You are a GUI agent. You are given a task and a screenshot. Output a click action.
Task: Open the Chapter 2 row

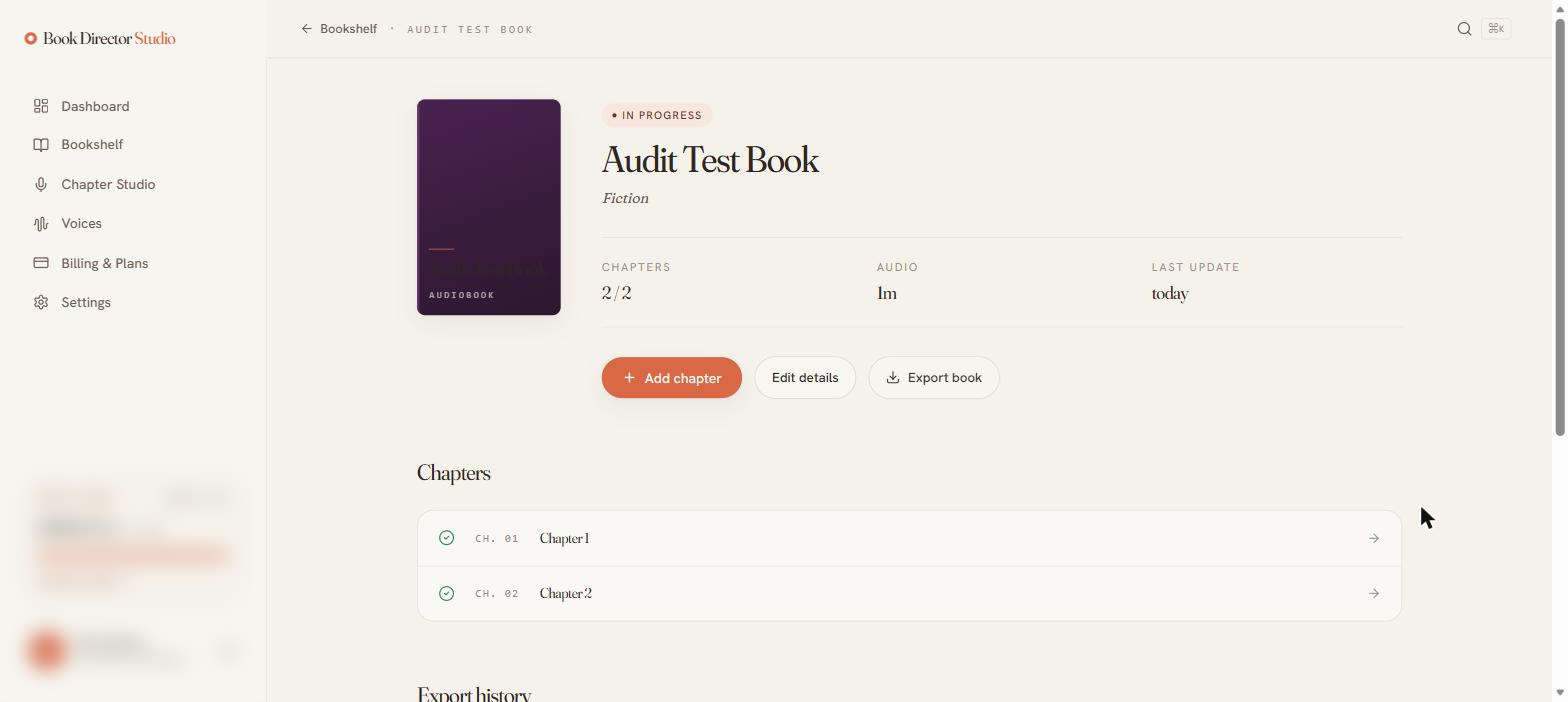[909, 594]
